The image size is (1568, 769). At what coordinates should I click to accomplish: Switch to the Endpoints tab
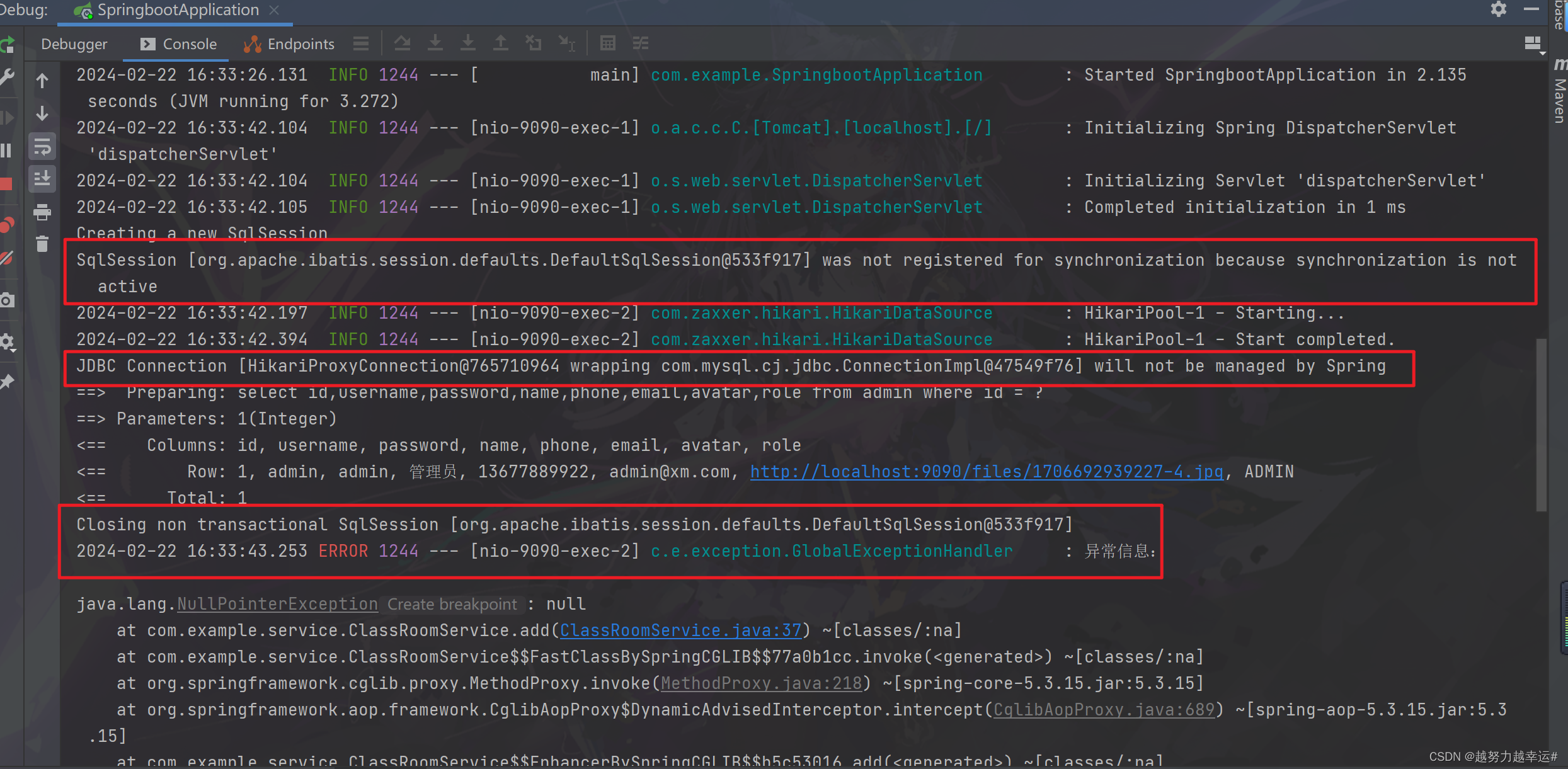[289, 44]
